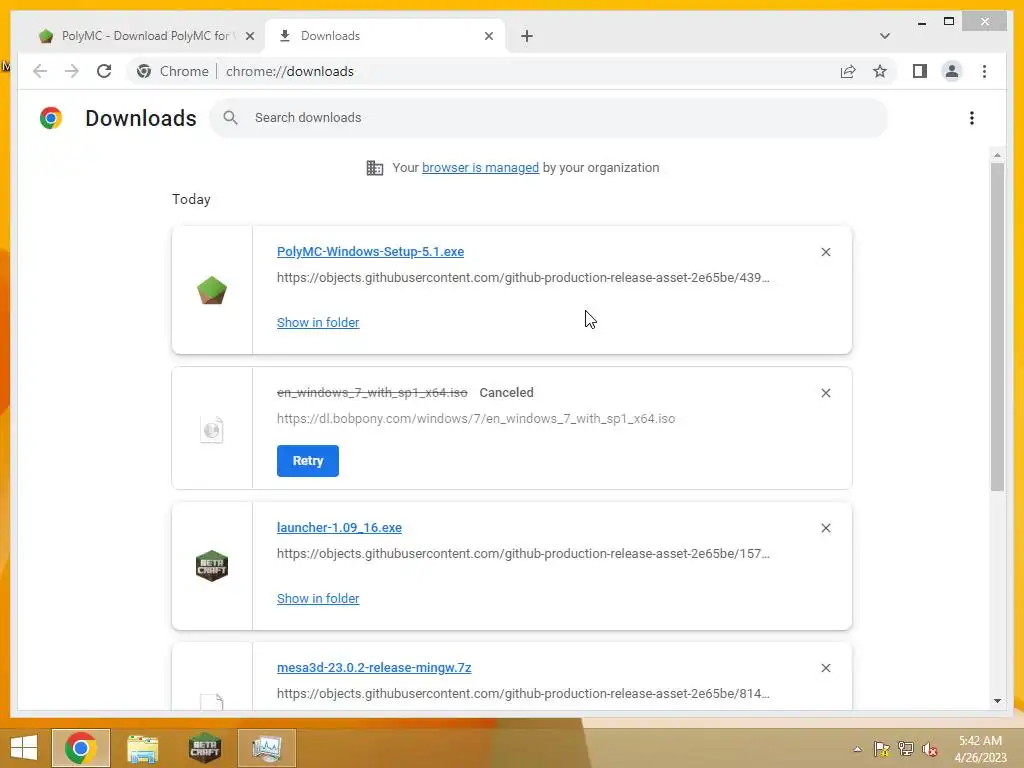Reload the Downloads page
This screenshot has height=768, width=1024.
[x=104, y=71]
